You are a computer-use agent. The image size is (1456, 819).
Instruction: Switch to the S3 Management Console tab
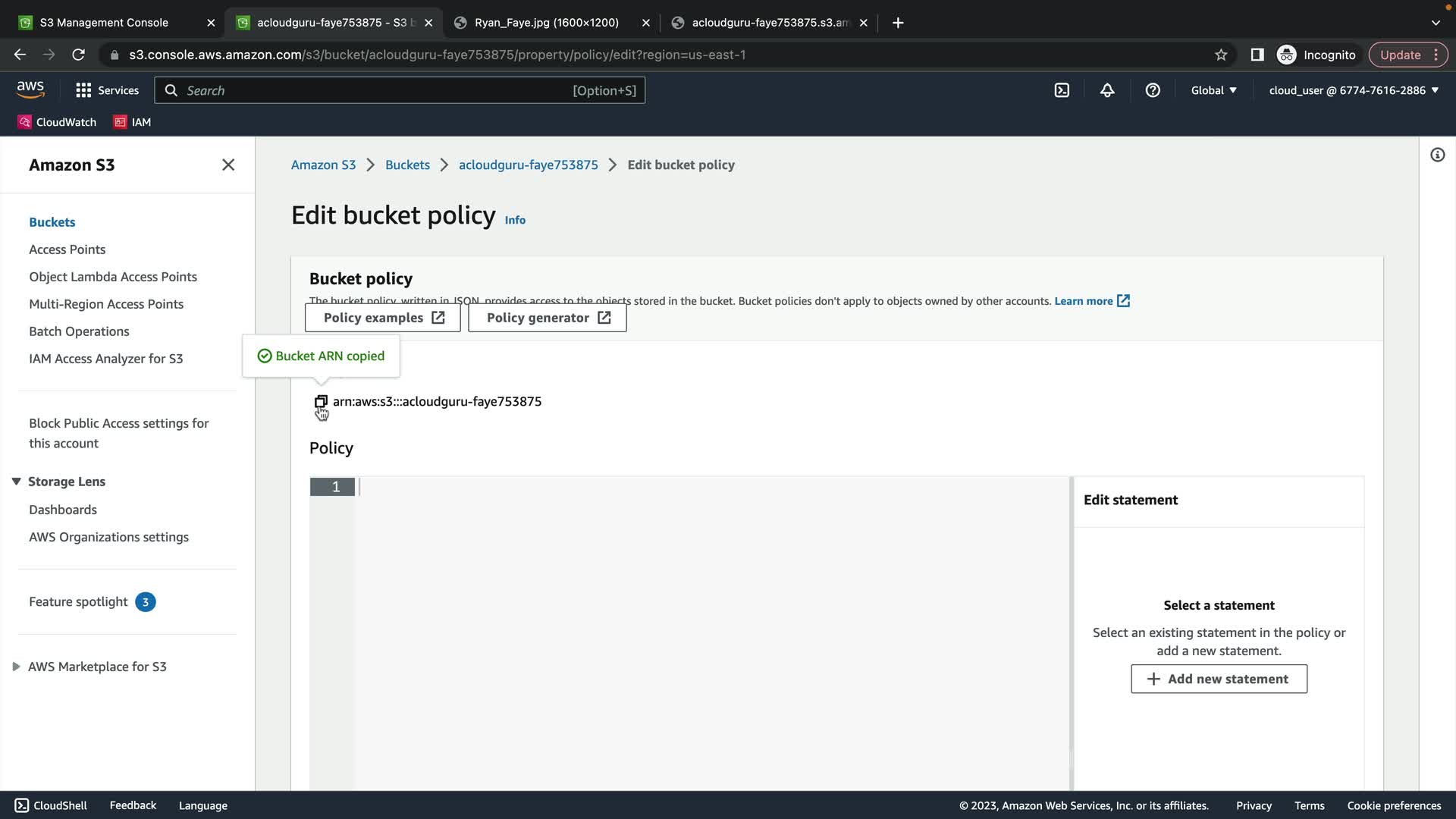pos(104,23)
